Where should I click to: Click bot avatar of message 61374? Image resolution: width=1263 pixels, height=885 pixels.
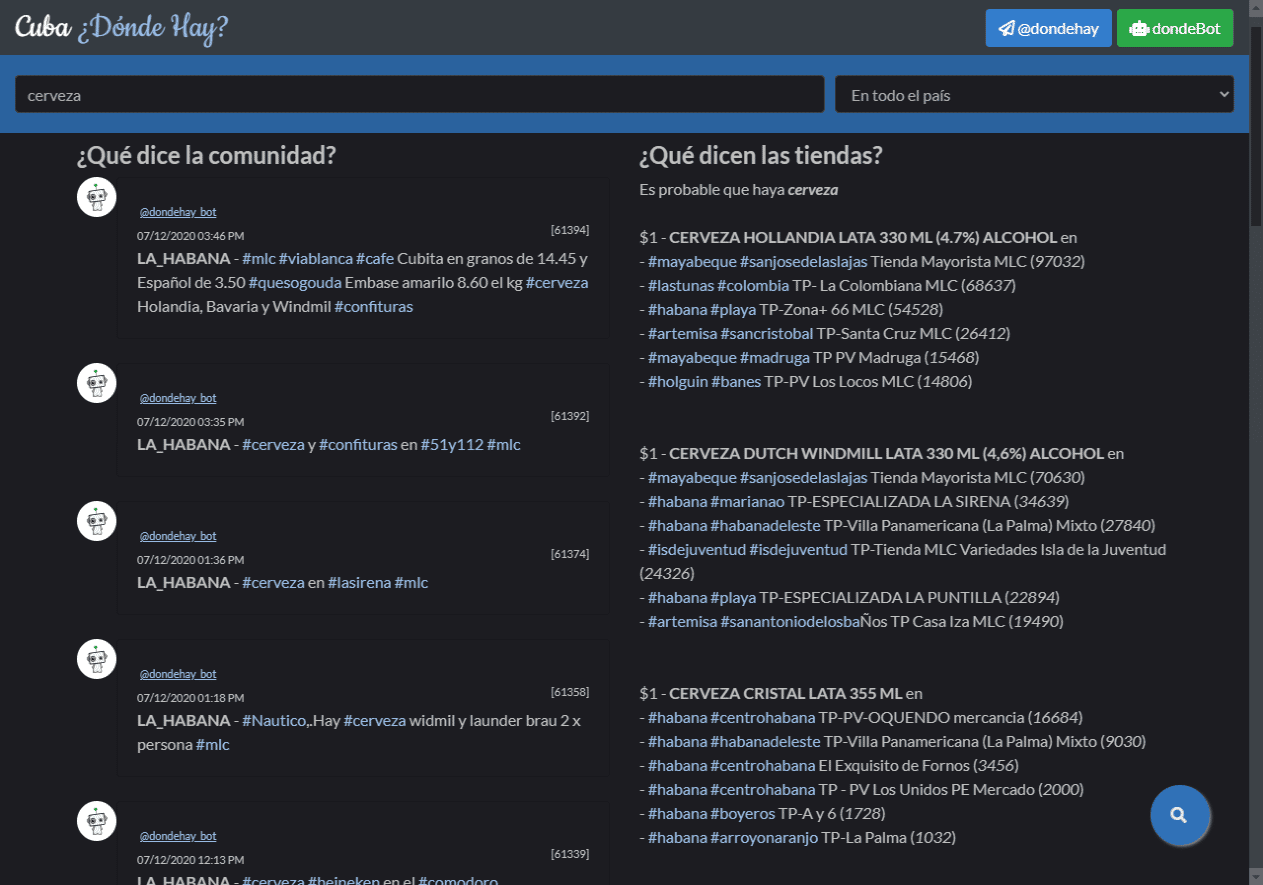pyautogui.click(x=97, y=521)
